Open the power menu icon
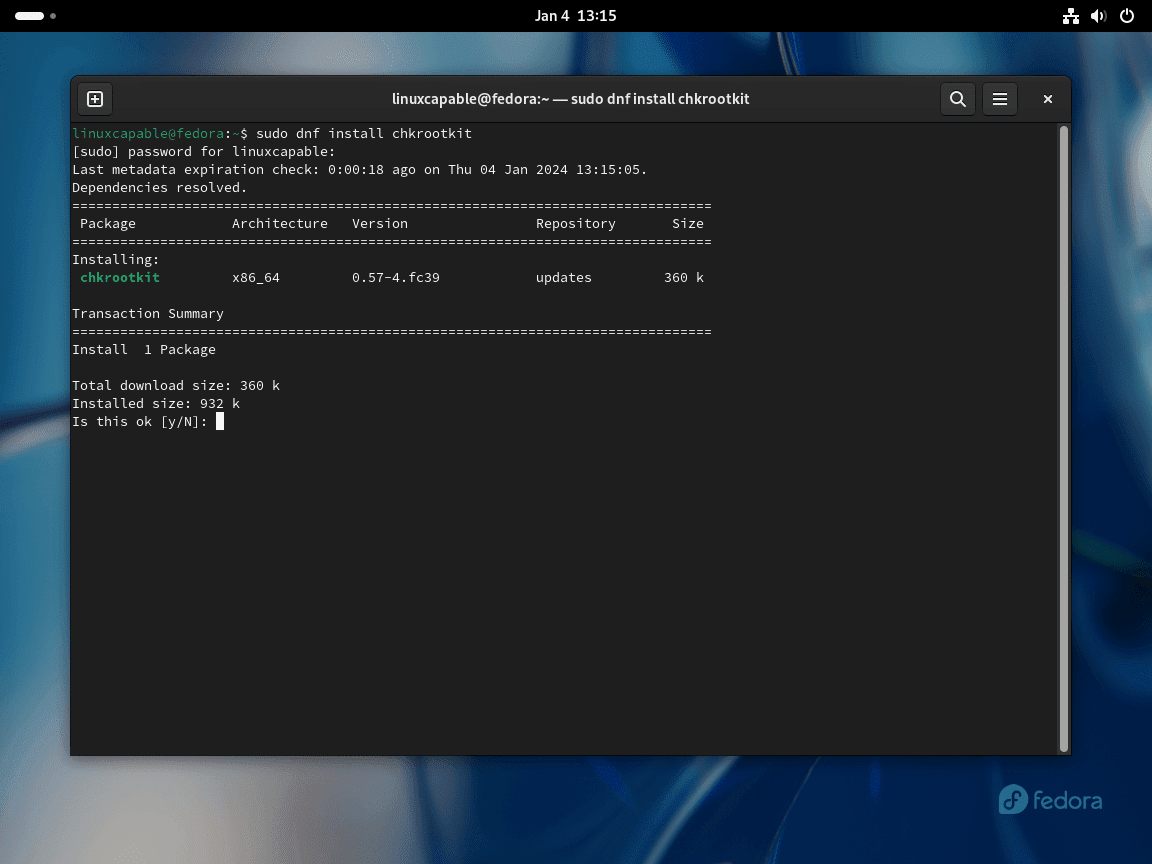 coord(1127,15)
